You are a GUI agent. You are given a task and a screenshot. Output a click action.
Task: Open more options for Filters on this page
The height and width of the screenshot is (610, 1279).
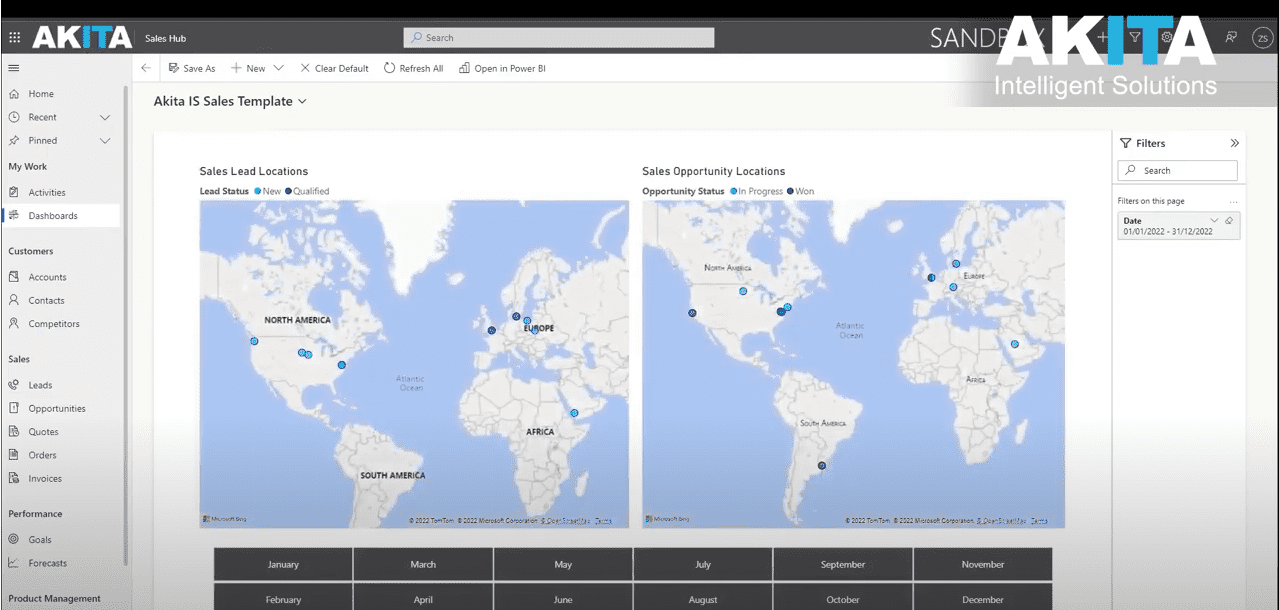[1232, 200]
